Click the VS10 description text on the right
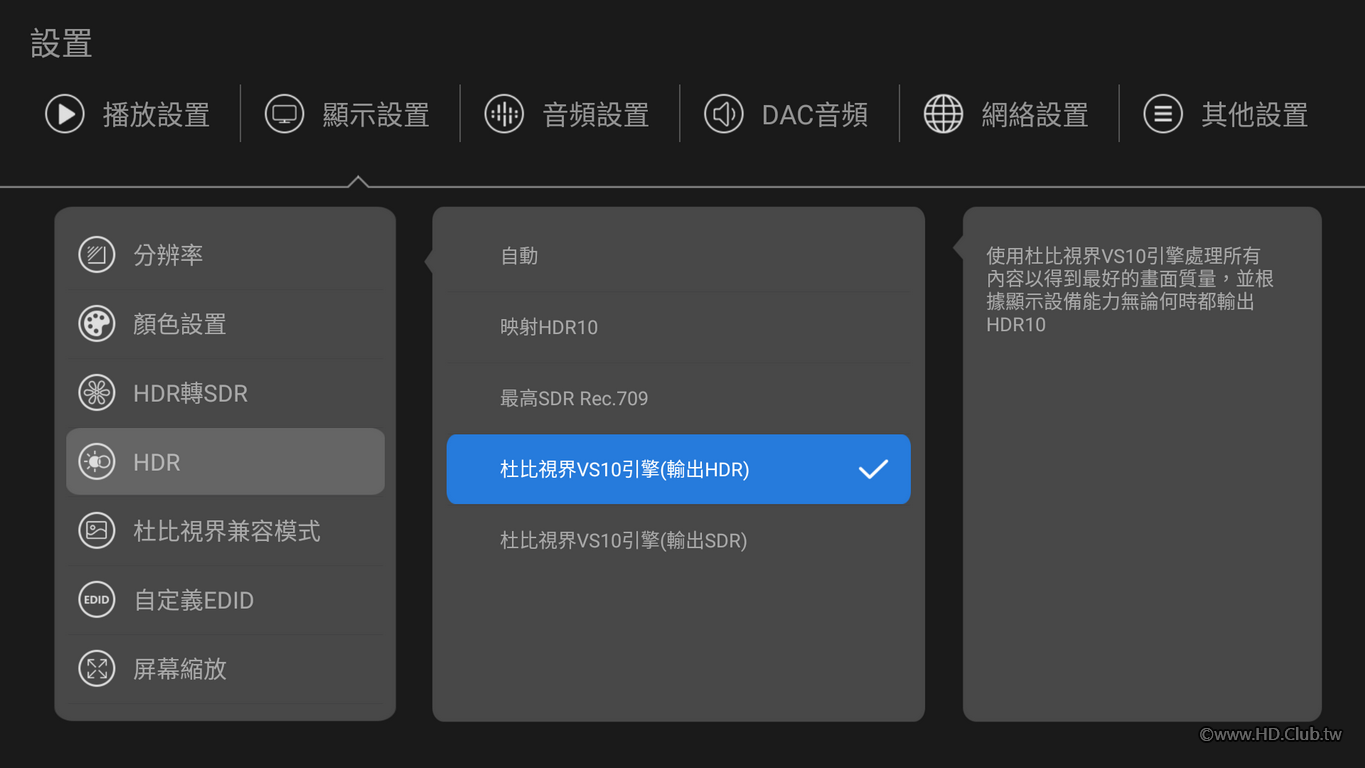 (x=1130, y=290)
